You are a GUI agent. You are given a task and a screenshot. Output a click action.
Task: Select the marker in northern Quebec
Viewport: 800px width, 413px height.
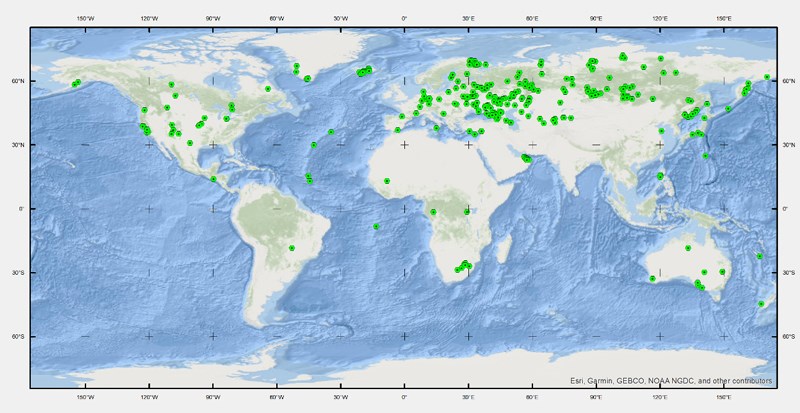pos(268,88)
